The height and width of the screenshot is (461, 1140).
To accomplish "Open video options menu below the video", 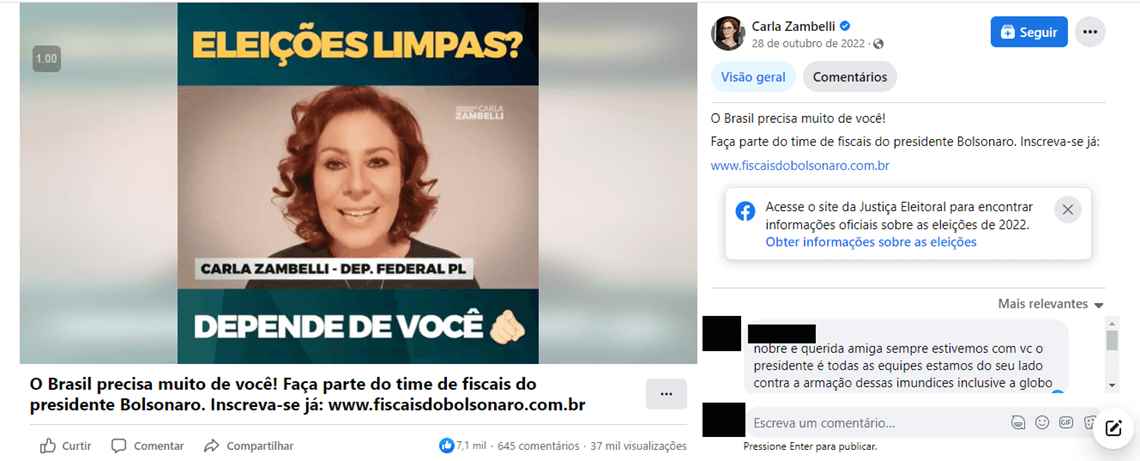I will pos(666,393).
